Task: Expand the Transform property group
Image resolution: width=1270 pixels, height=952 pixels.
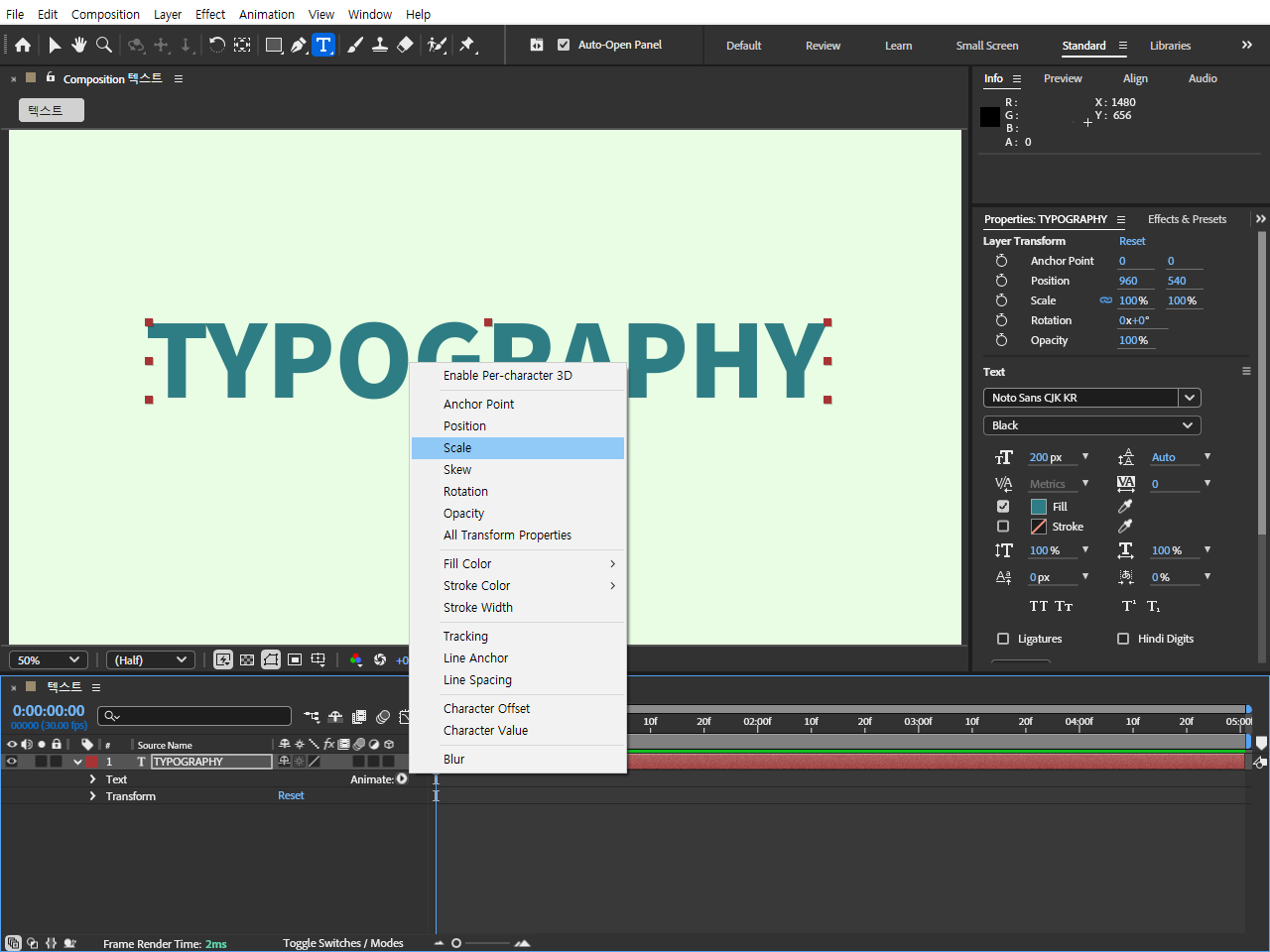Action: 92,796
